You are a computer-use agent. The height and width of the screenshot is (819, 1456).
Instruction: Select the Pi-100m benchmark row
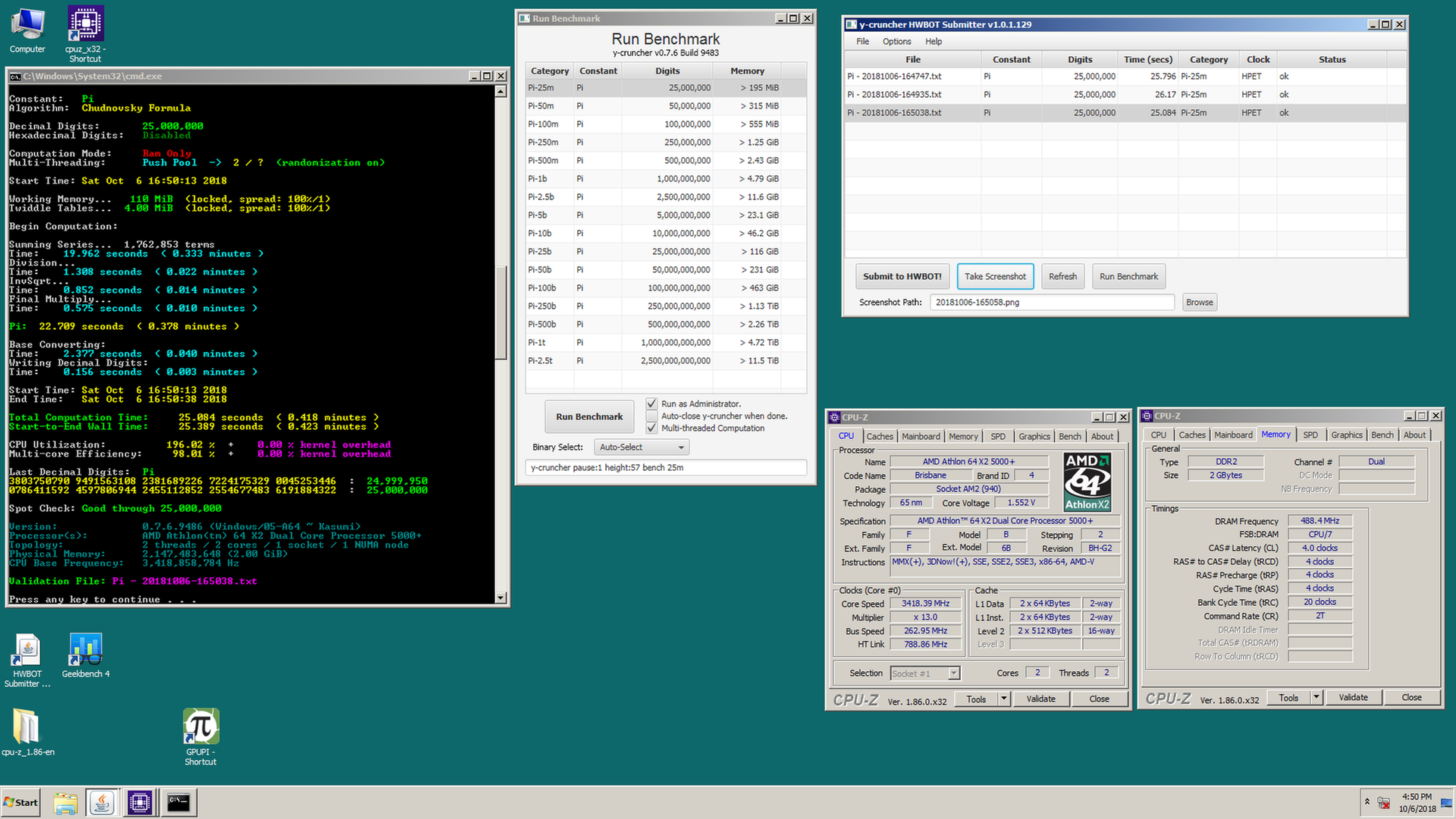(x=666, y=124)
